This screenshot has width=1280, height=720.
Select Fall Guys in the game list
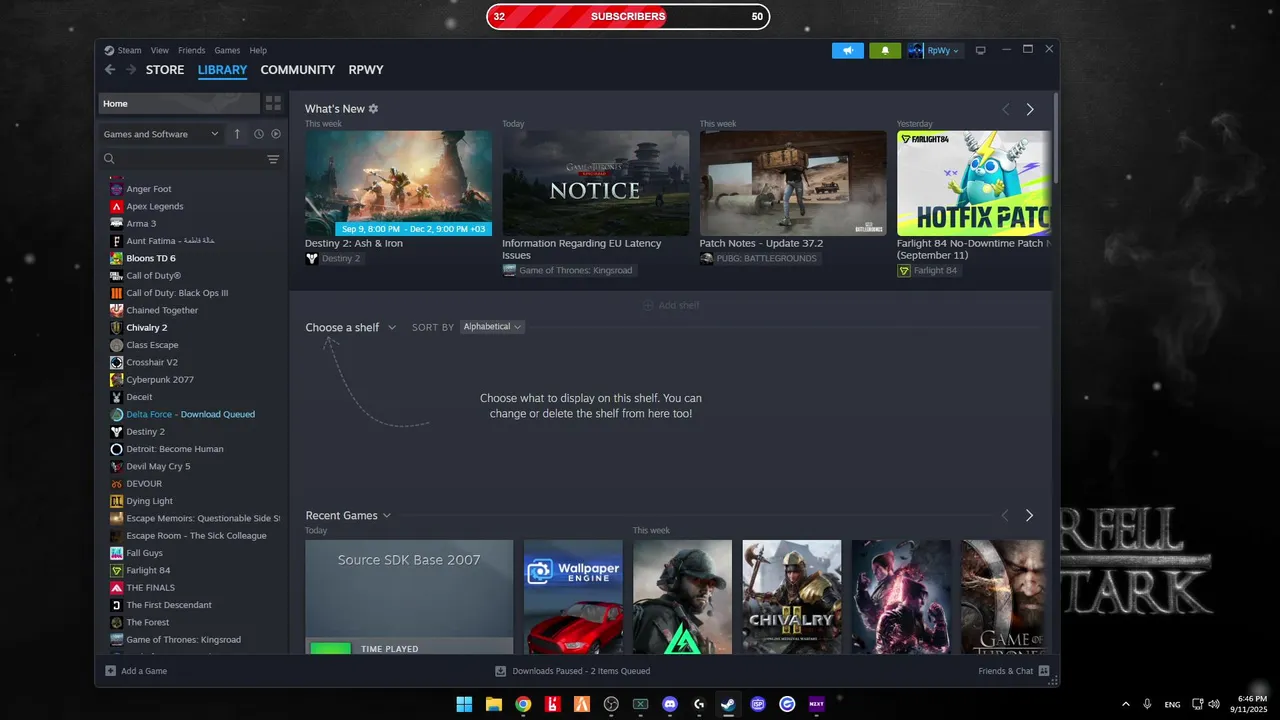click(144, 553)
